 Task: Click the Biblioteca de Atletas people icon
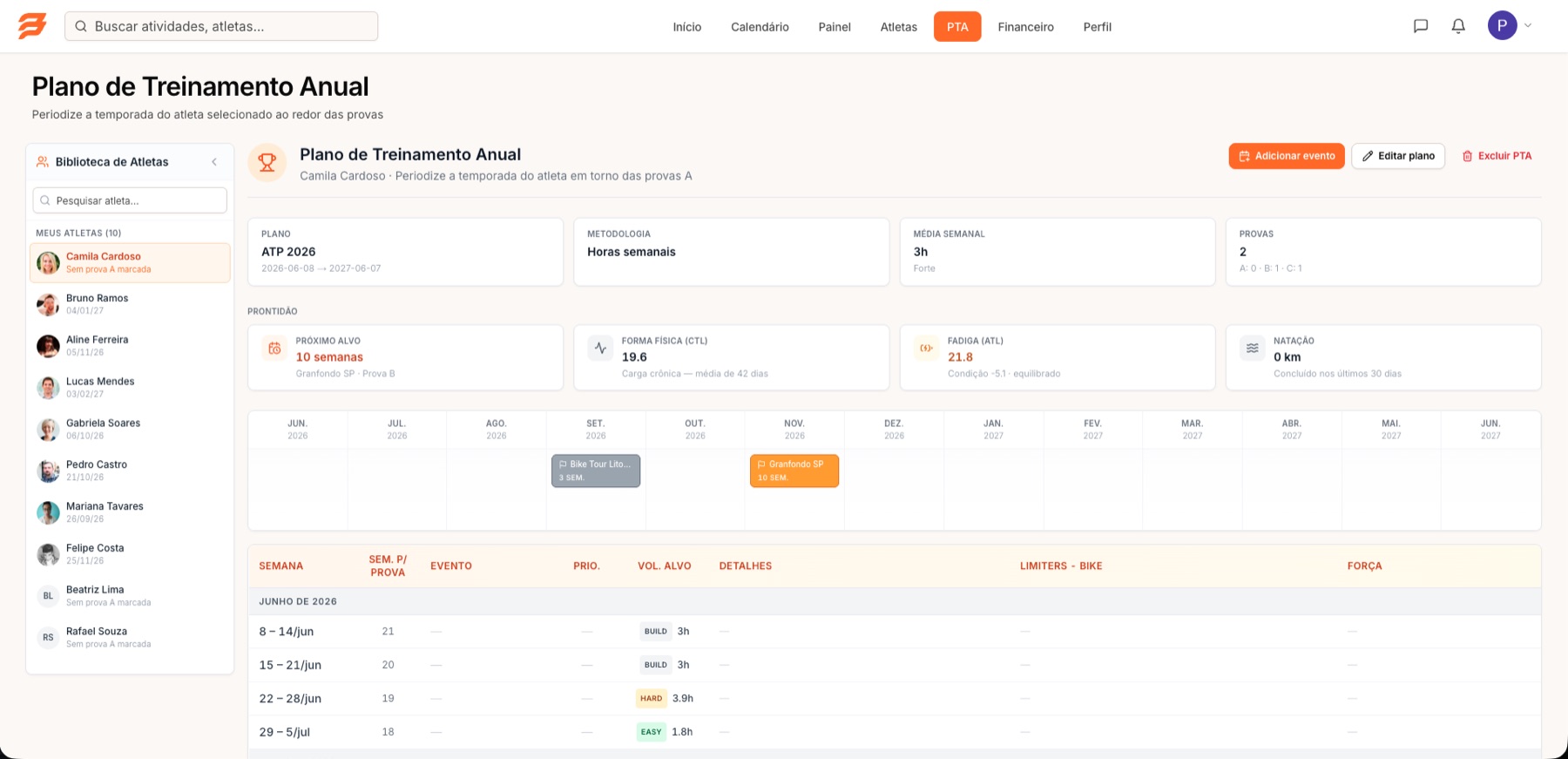pyautogui.click(x=42, y=162)
